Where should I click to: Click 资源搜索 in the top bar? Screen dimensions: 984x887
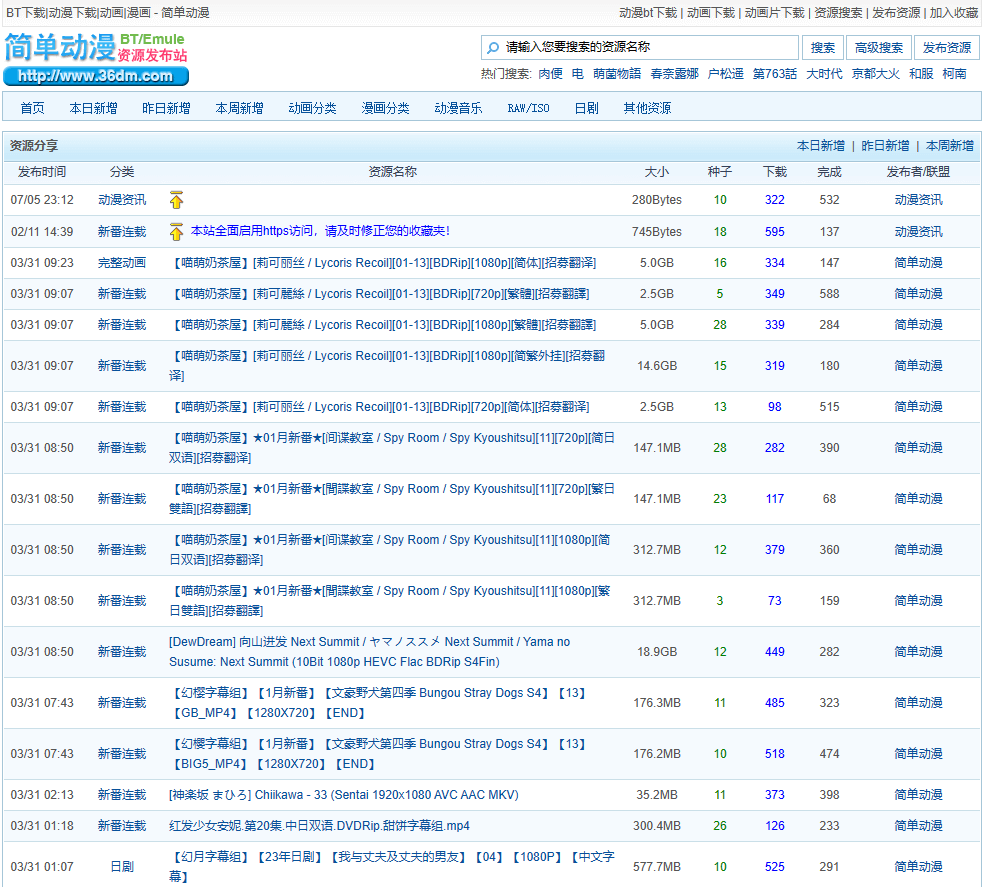click(838, 13)
